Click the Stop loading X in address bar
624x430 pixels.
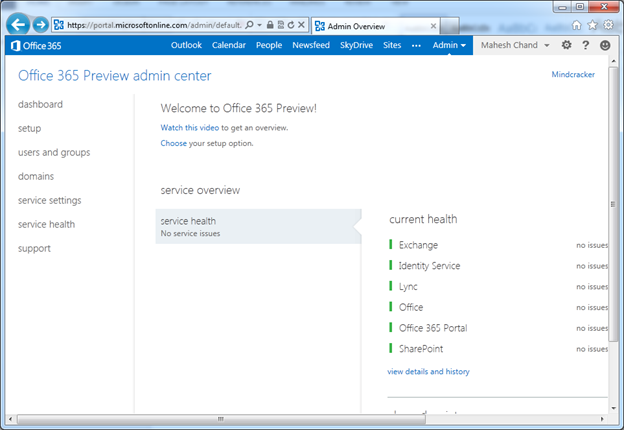[301, 25]
